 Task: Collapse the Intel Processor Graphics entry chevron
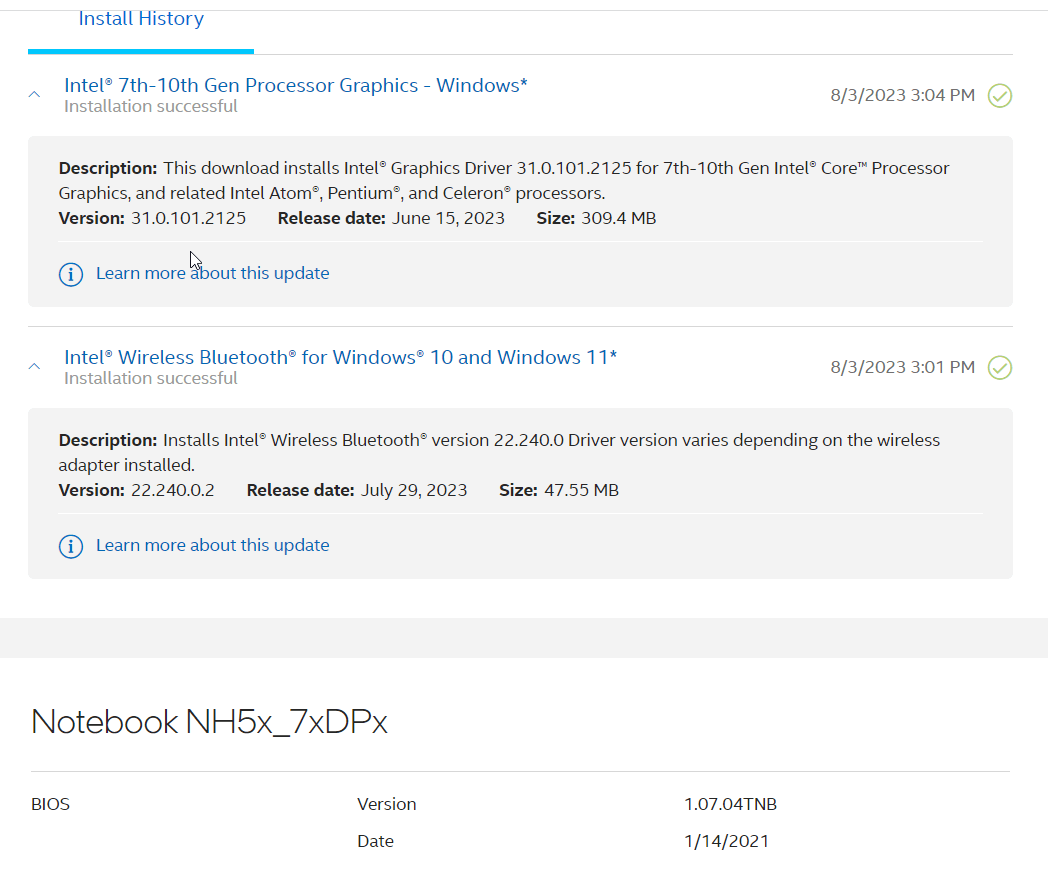[x=35, y=95]
